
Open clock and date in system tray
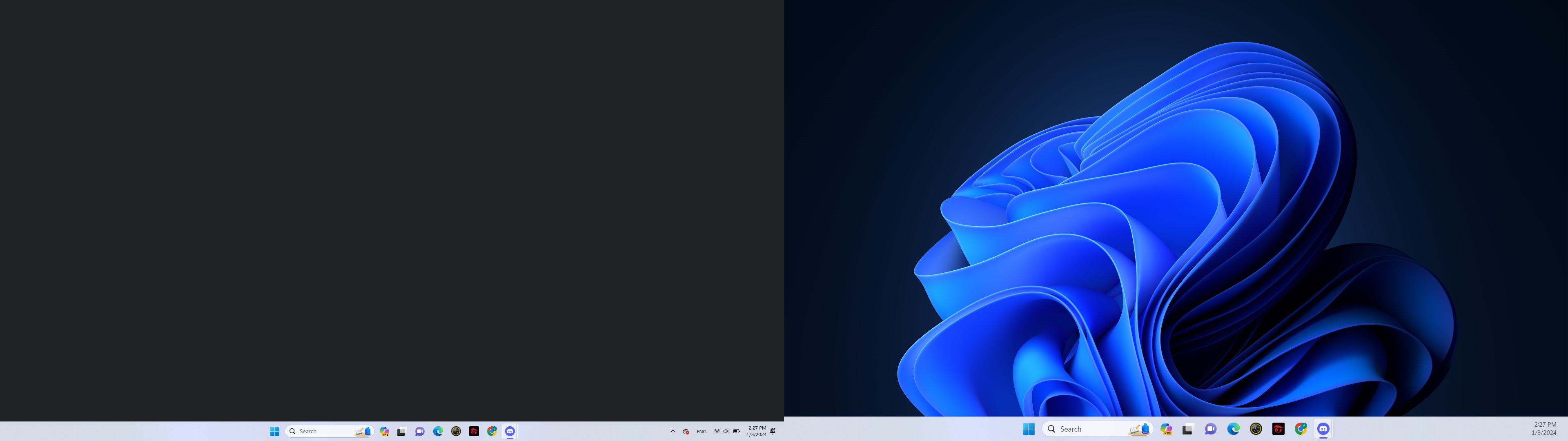point(756,431)
